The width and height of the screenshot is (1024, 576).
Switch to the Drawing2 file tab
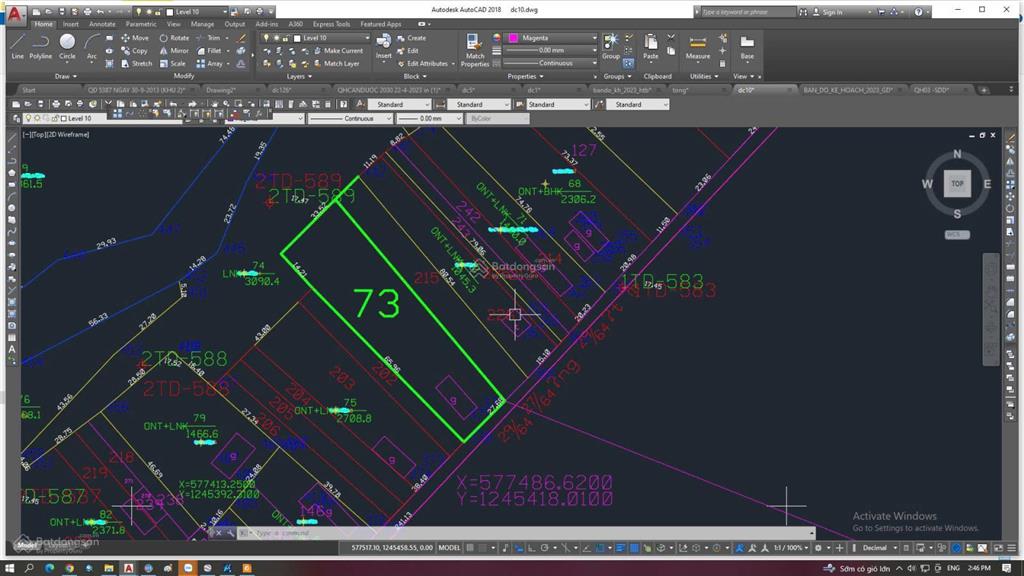click(221, 90)
